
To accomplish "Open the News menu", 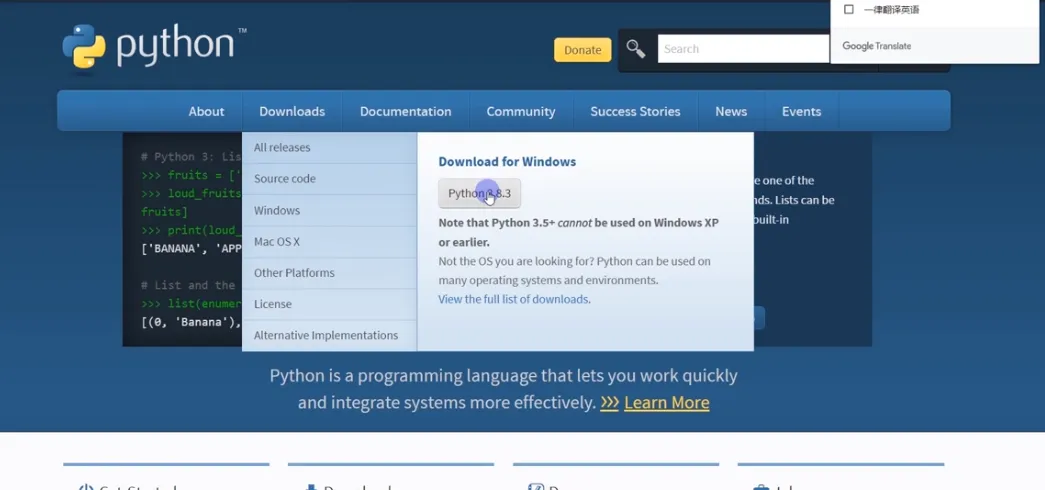I will pyautogui.click(x=731, y=111).
